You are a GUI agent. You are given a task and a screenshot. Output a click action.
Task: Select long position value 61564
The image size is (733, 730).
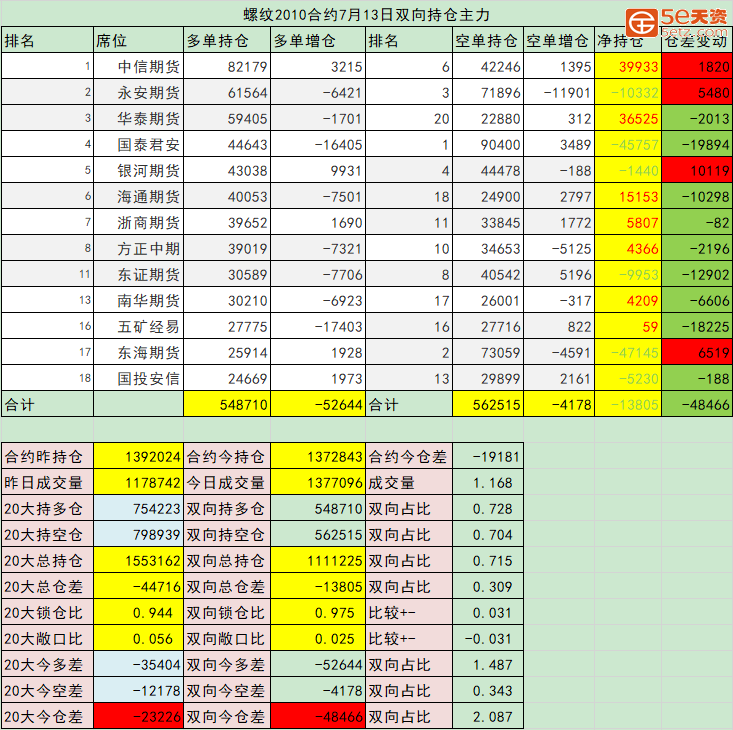pos(227,92)
